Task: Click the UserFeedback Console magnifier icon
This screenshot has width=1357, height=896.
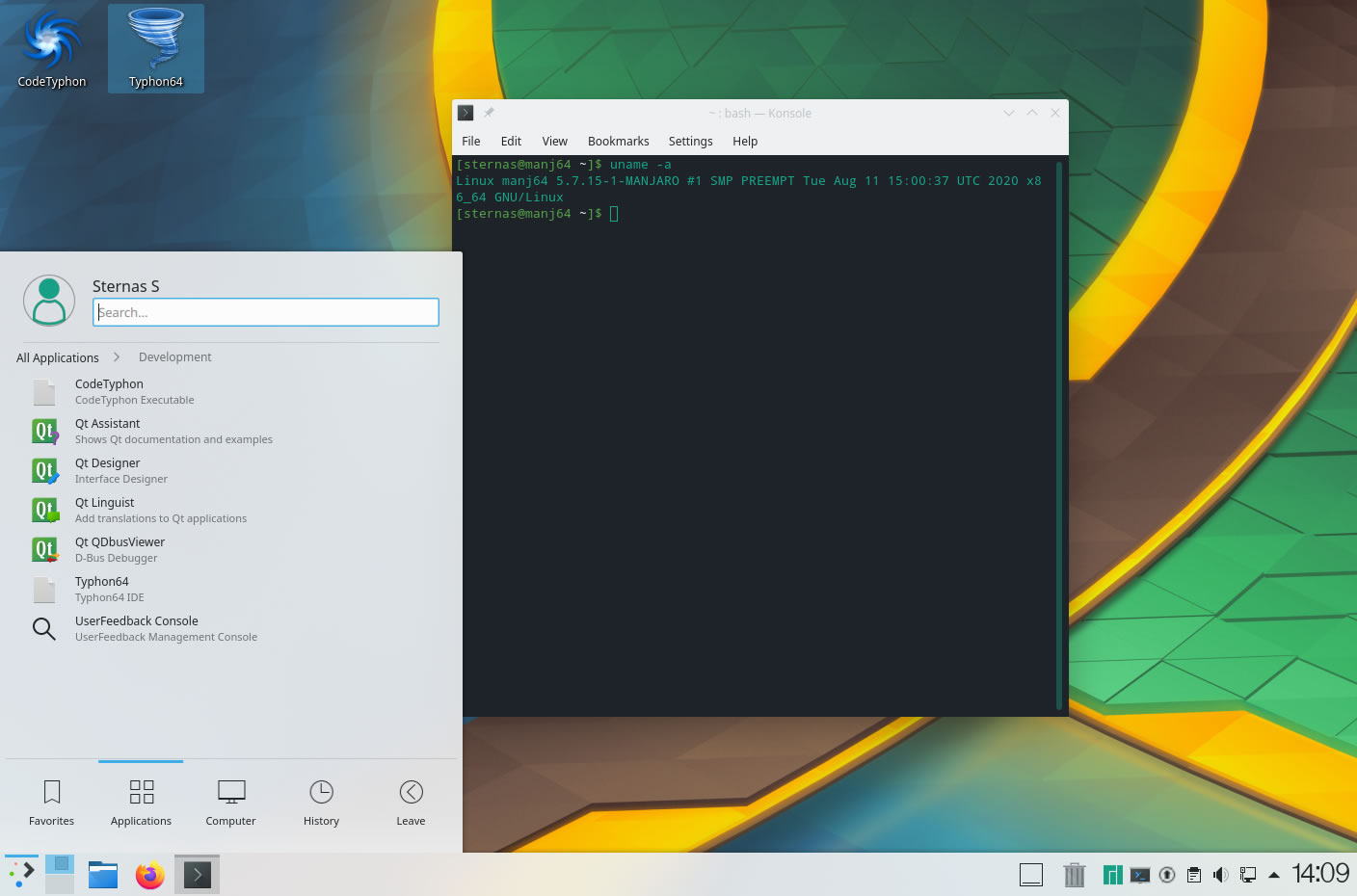Action: [x=44, y=628]
